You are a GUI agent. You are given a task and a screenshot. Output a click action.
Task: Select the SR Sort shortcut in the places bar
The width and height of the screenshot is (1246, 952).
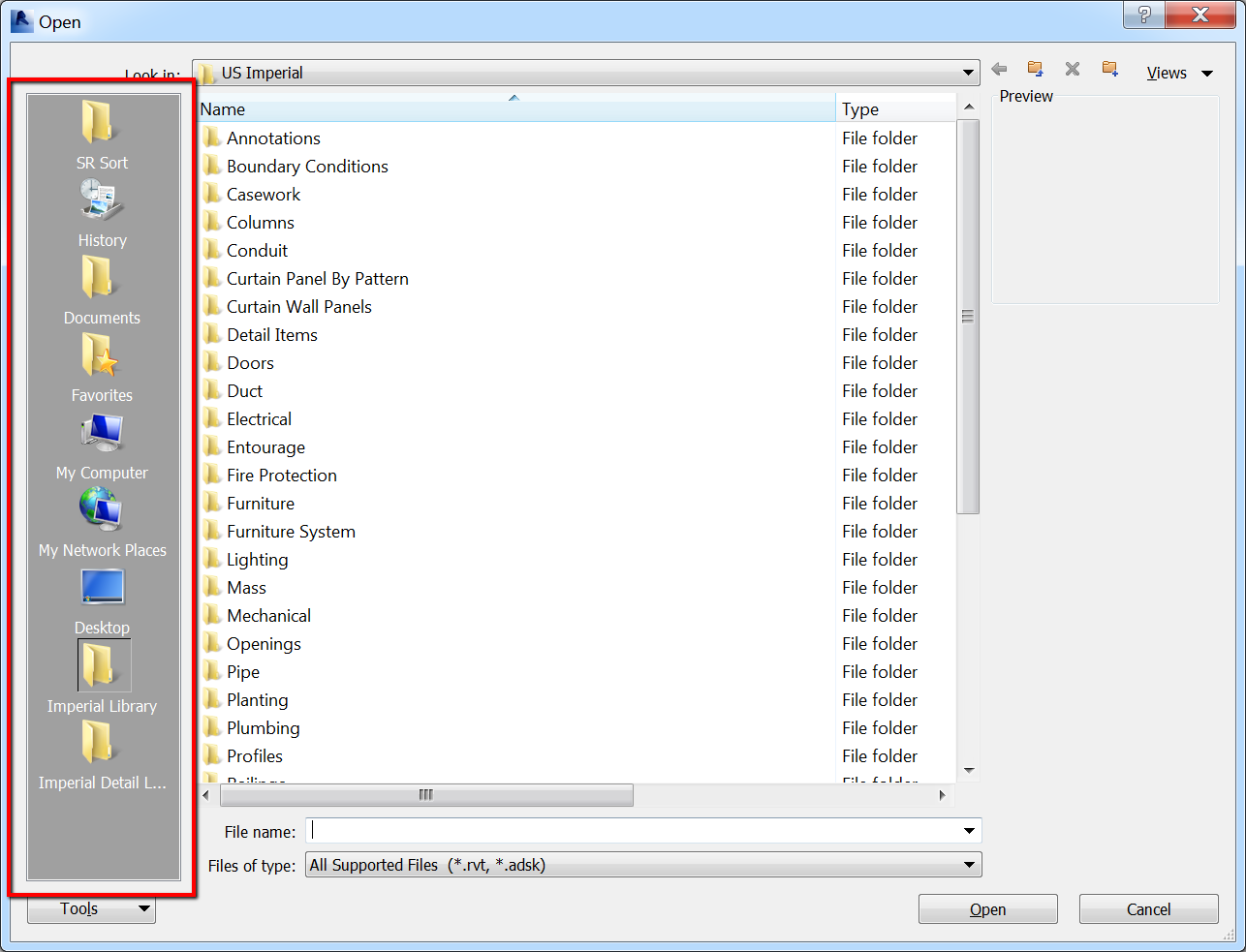point(102,131)
